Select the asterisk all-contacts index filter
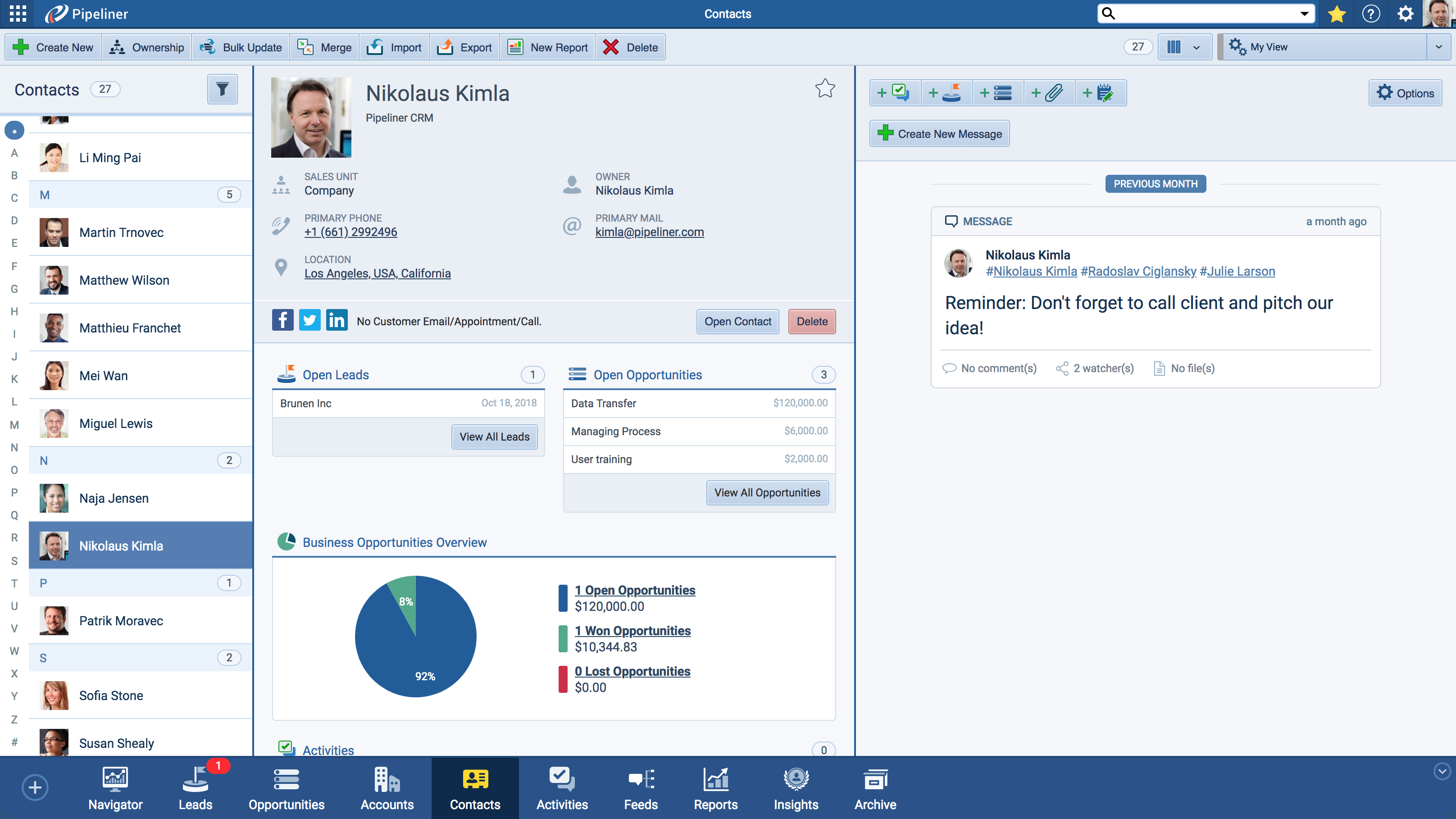Screen dimensions: 1456x819 [14, 131]
